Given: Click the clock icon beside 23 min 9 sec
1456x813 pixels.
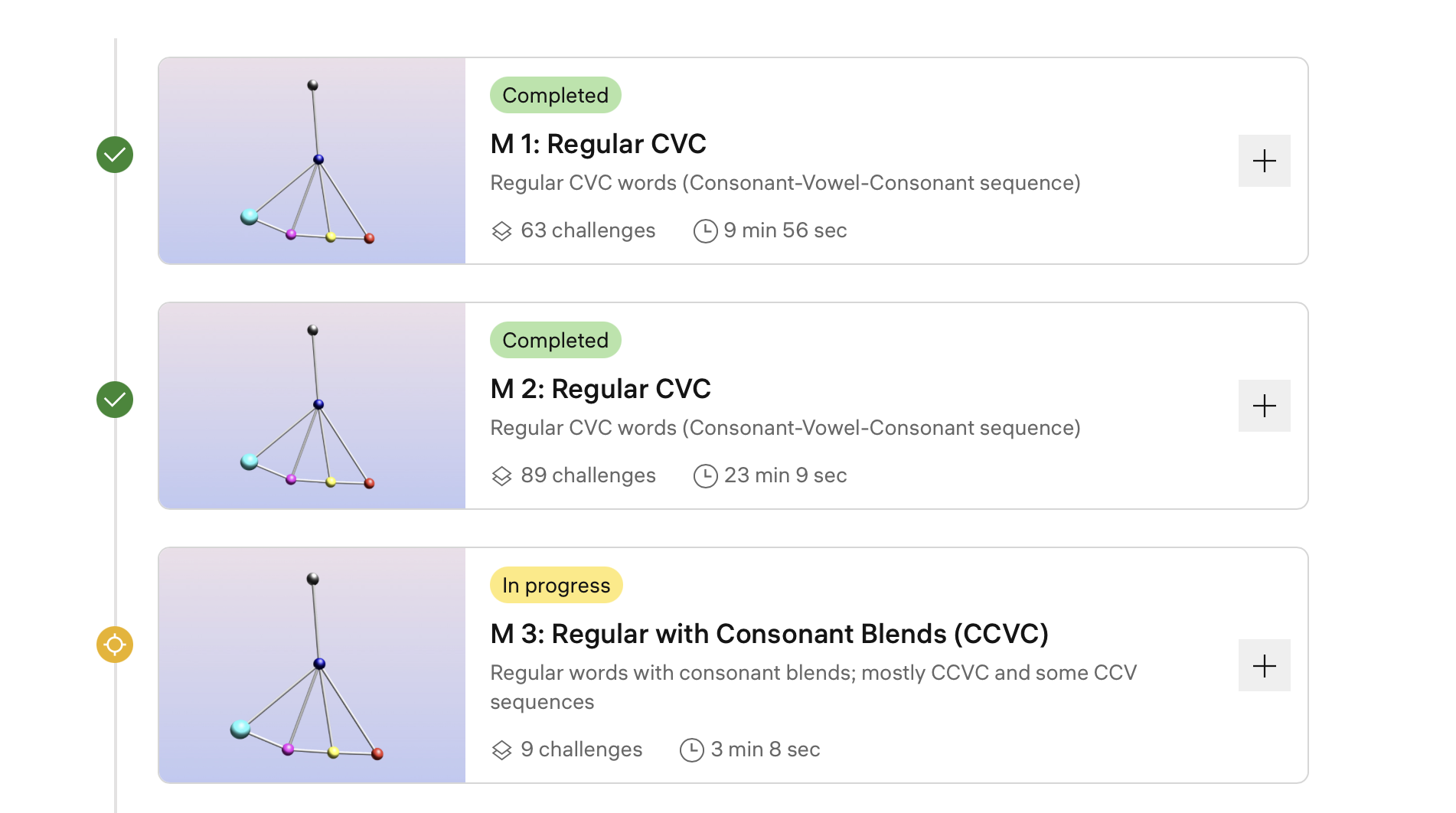Looking at the screenshot, I should [705, 475].
